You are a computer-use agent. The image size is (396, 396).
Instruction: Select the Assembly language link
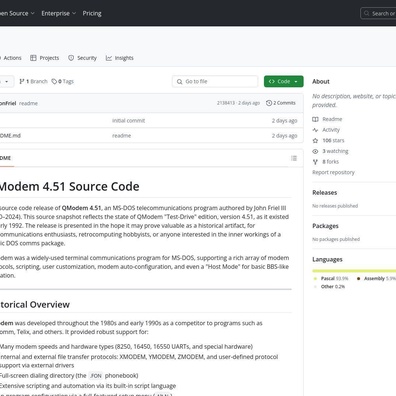(380, 278)
